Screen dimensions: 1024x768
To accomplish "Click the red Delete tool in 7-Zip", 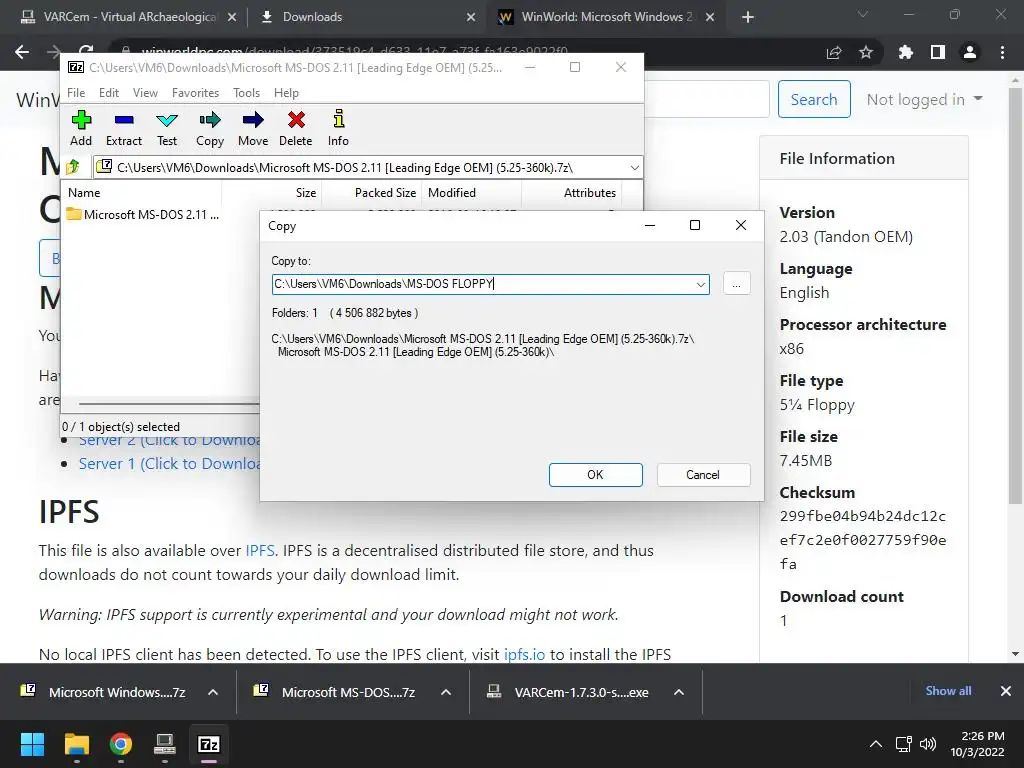I will [x=296, y=129].
